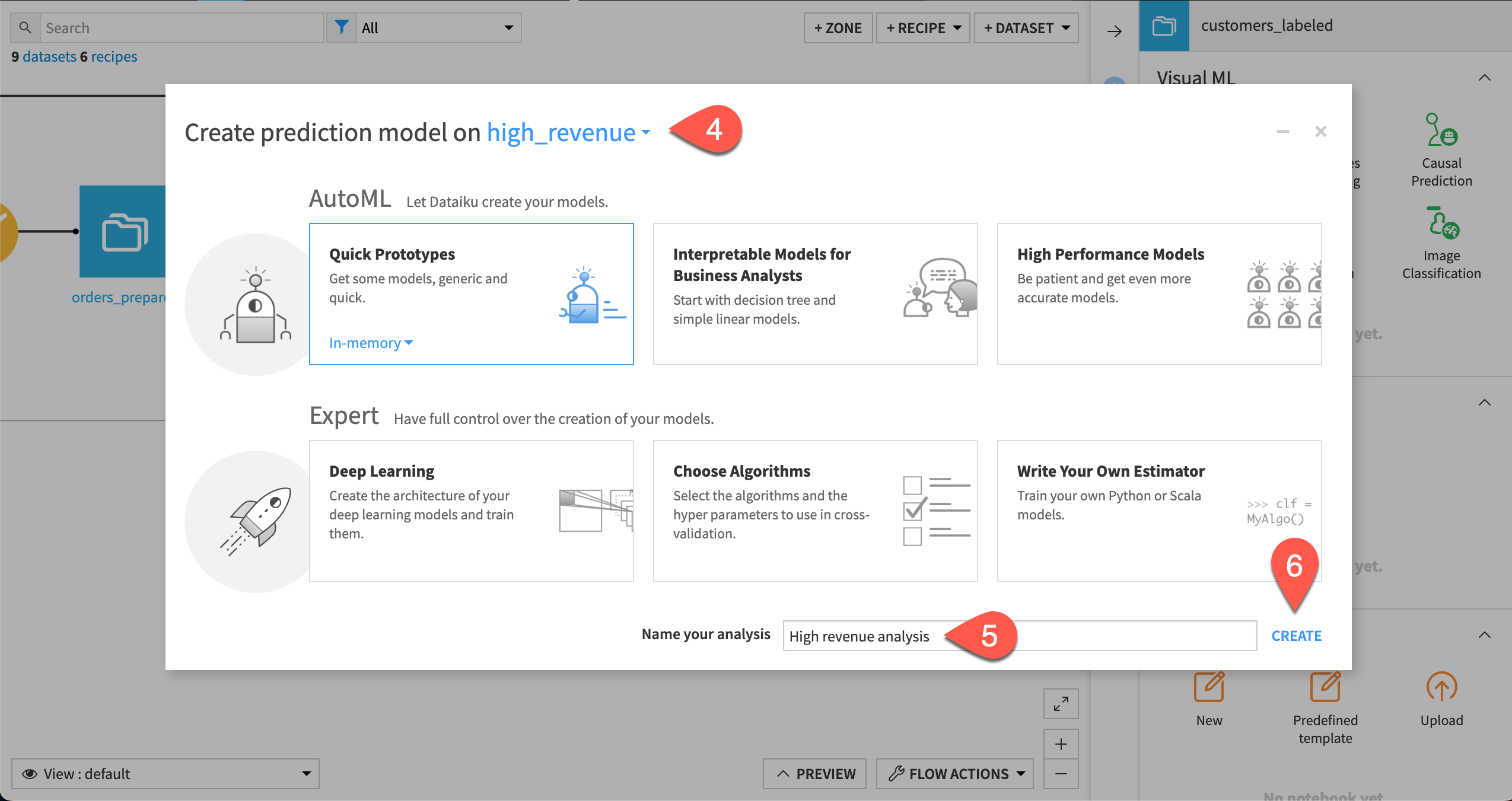Open the All filter dropdown
1512x801 pixels.
438,27
